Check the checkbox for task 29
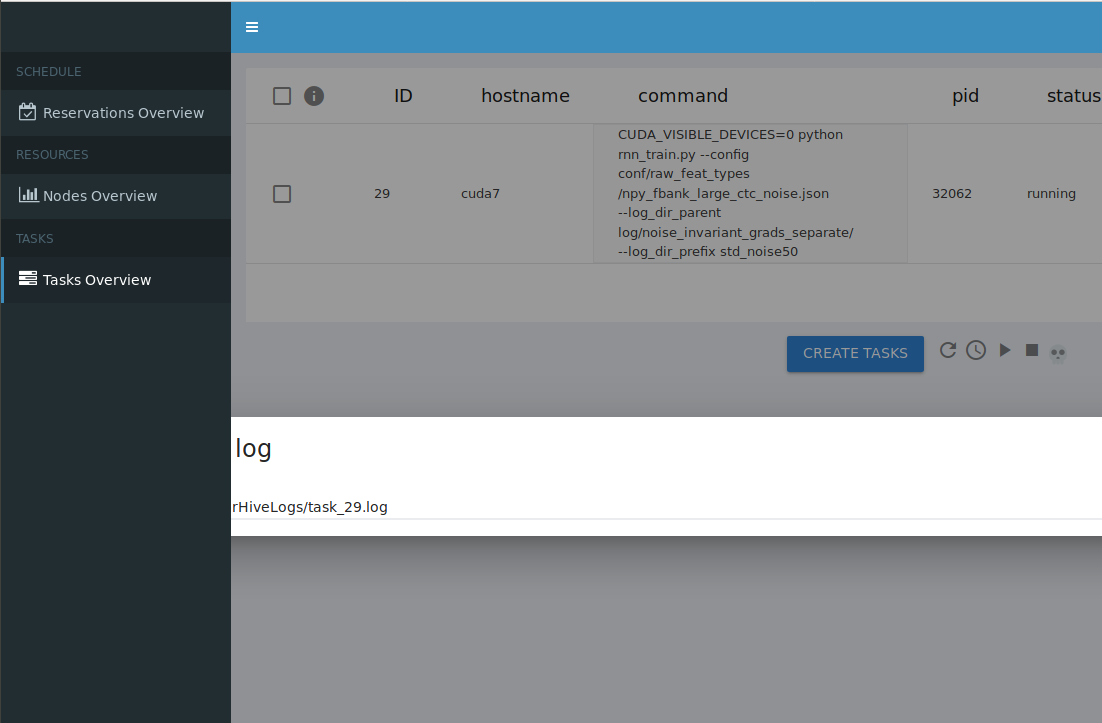 [282, 194]
